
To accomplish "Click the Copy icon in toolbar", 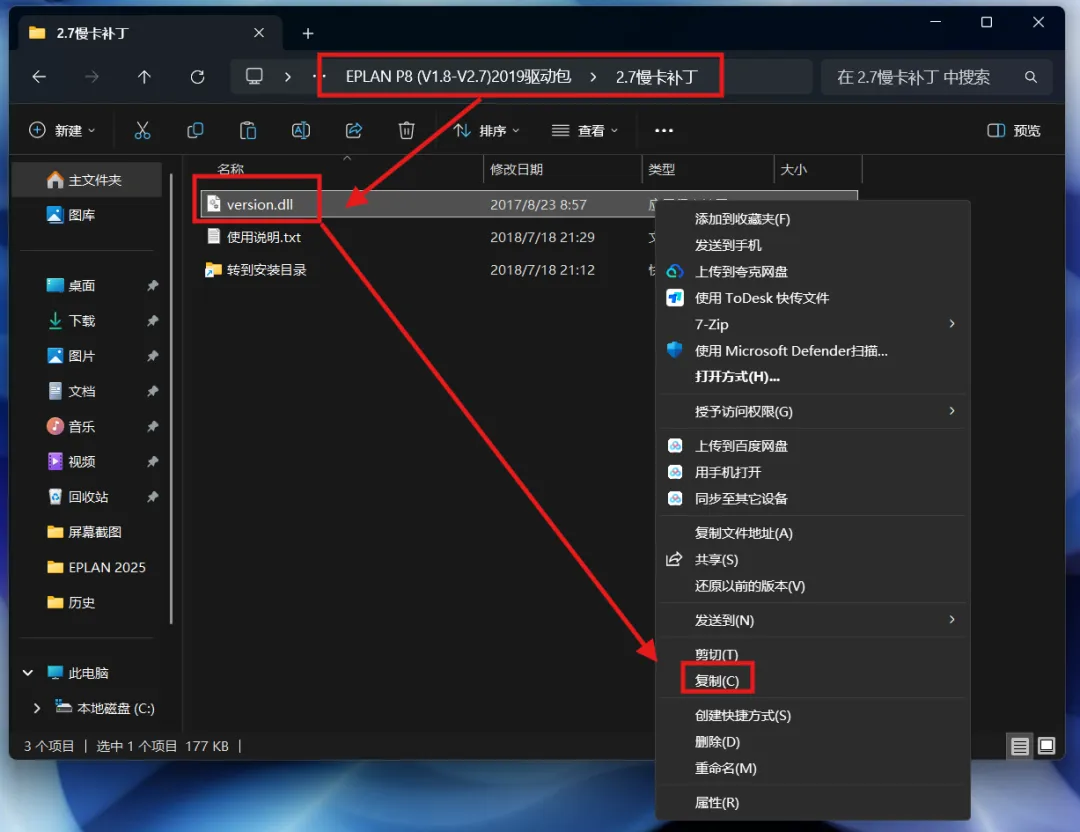I will [x=196, y=130].
